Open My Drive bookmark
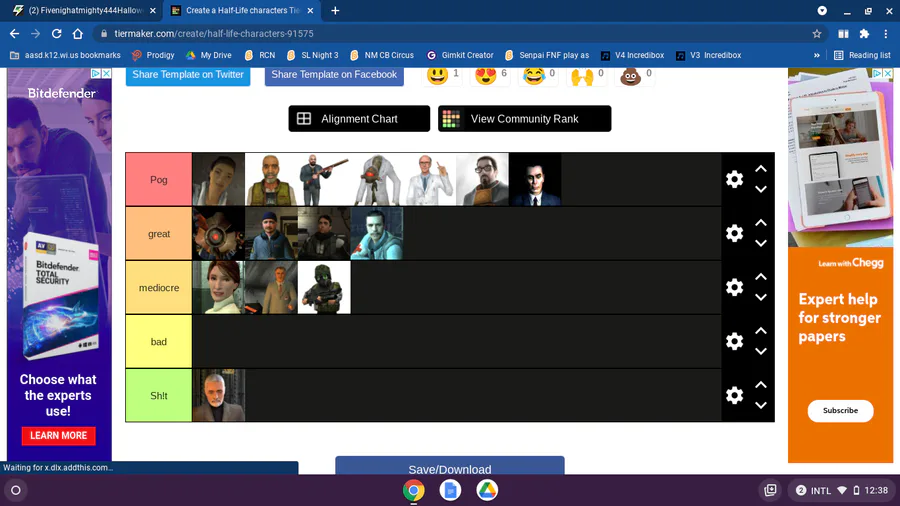900x506 pixels. click(x=208, y=55)
